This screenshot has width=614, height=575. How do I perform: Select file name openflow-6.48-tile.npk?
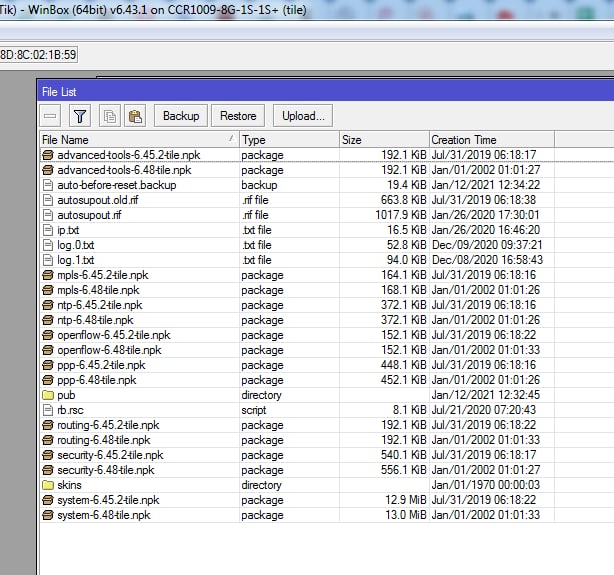(x=109, y=350)
